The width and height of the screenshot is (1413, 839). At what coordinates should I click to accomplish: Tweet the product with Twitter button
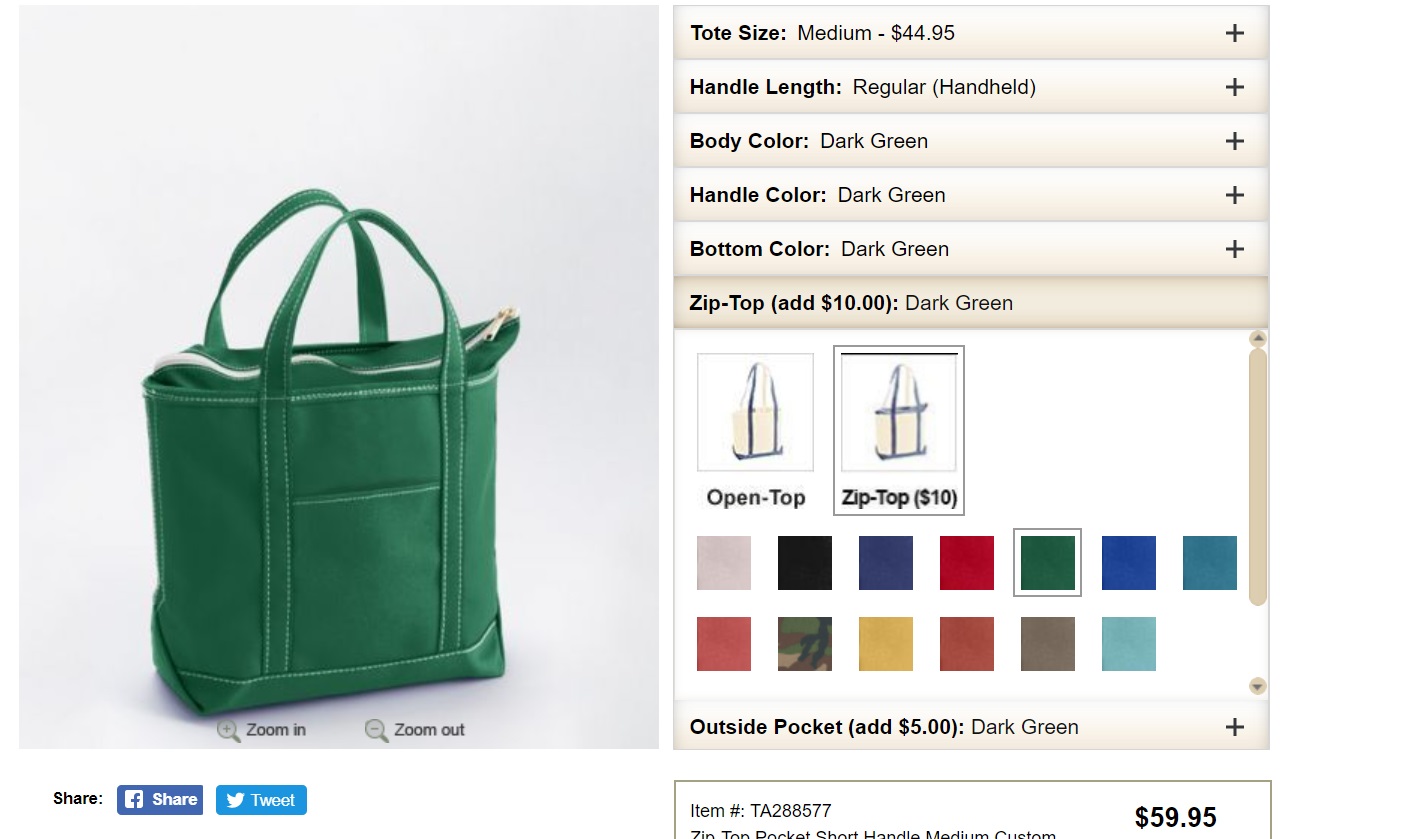[x=261, y=800]
